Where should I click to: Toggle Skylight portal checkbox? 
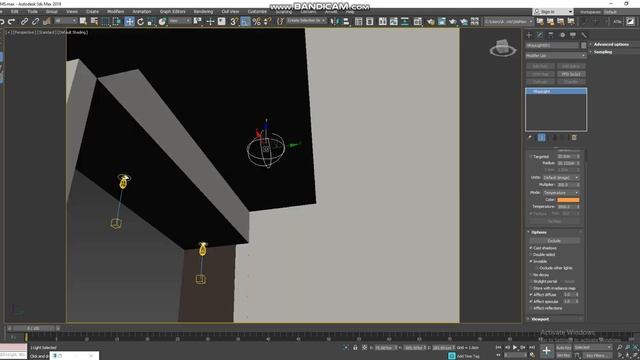pyautogui.click(x=531, y=281)
